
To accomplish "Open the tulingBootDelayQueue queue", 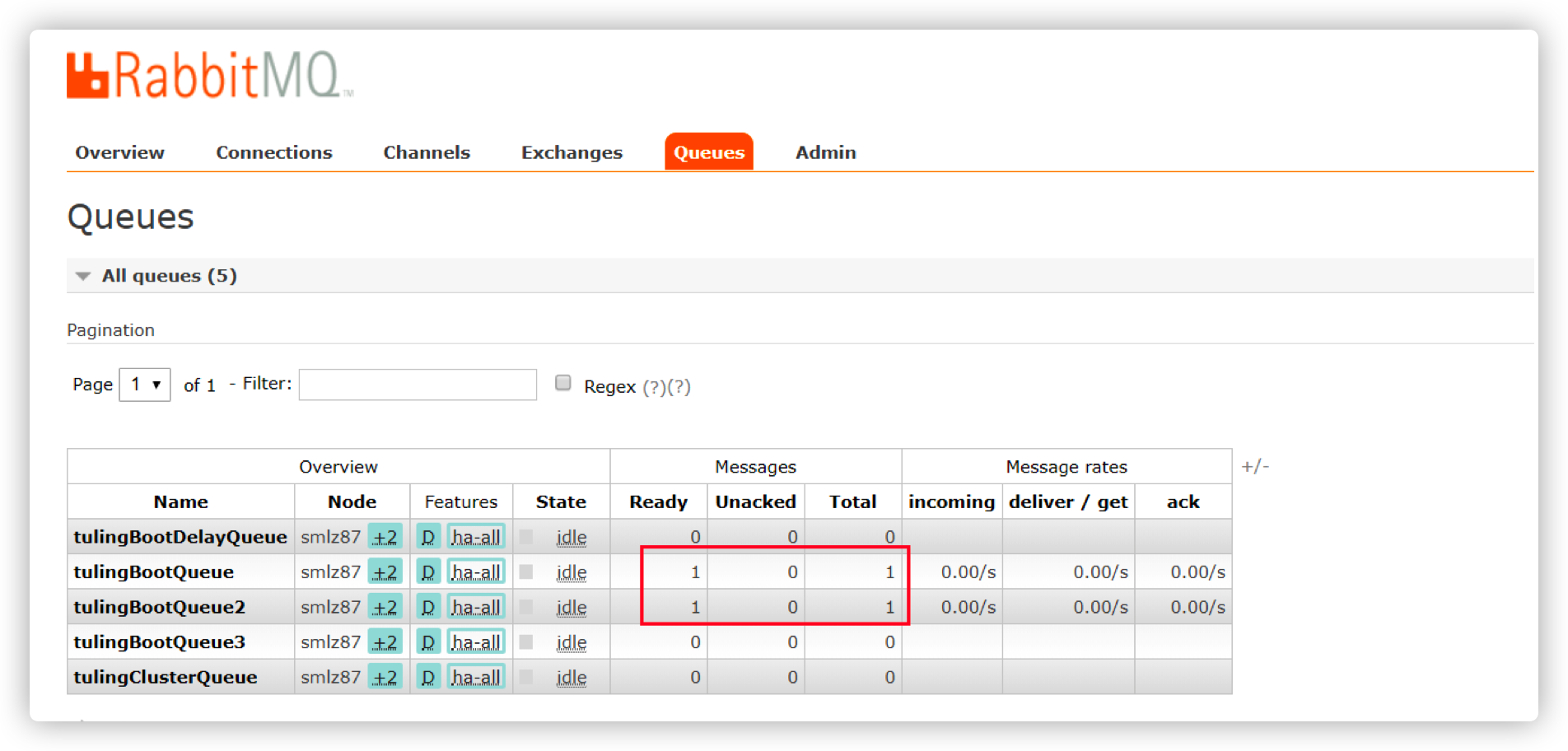I will (x=180, y=537).
